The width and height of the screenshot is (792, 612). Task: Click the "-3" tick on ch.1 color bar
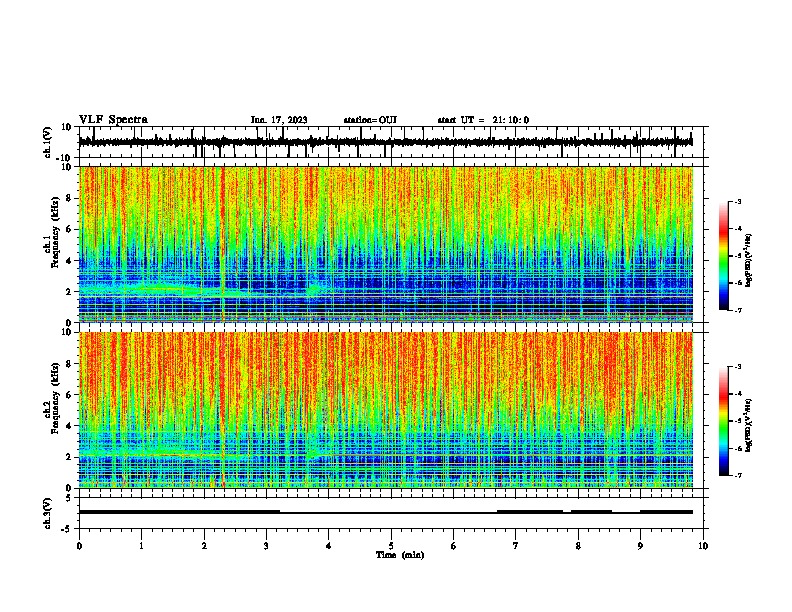click(x=737, y=201)
